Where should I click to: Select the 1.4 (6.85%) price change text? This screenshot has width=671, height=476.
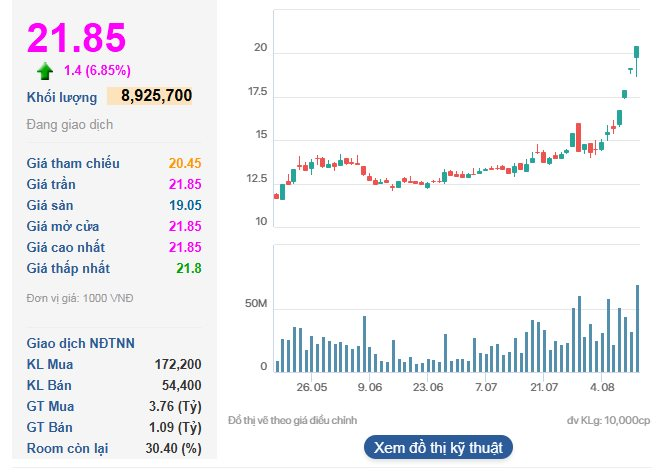(x=97, y=70)
